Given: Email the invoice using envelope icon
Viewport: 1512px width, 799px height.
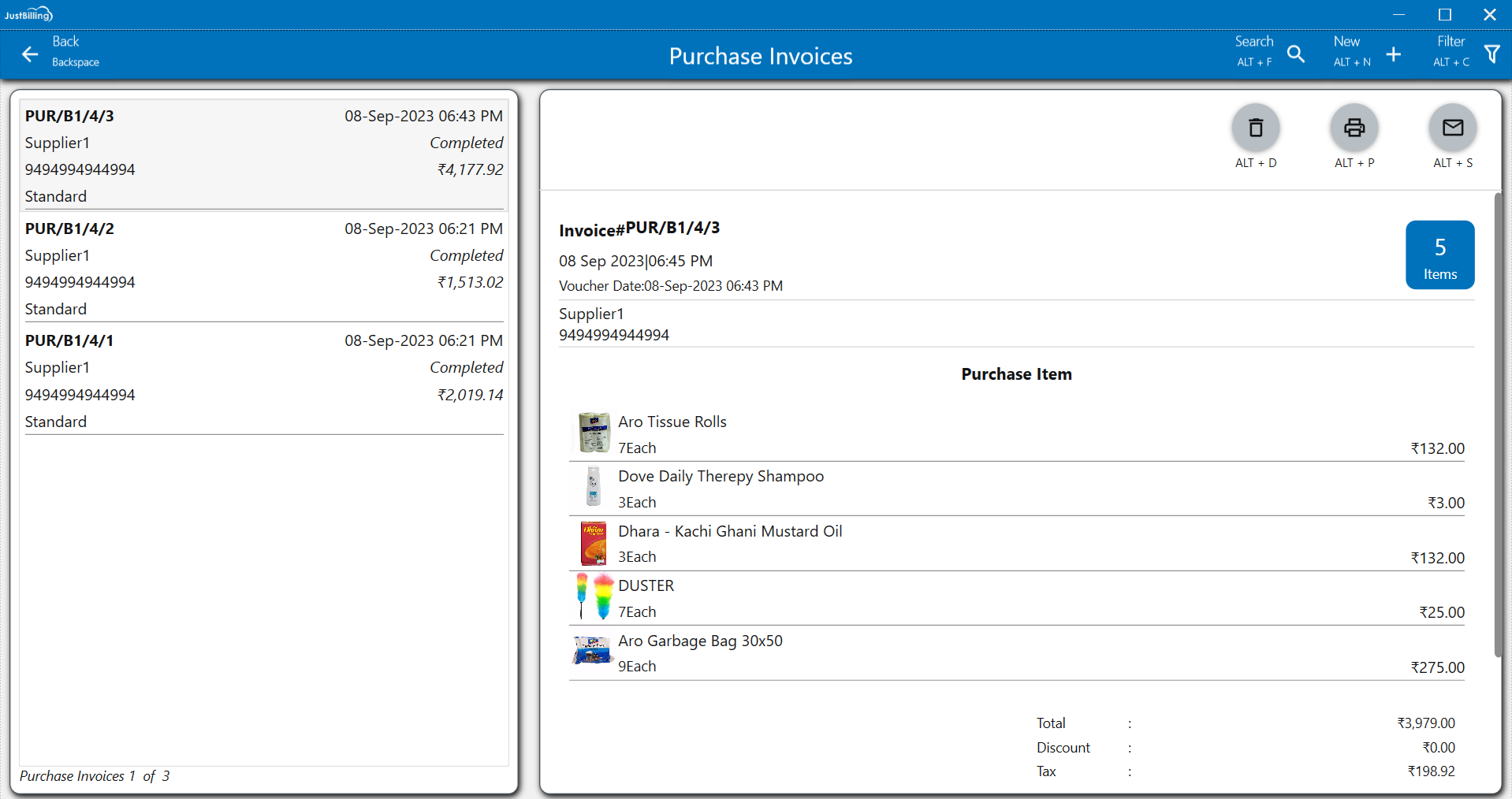Looking at the screenshot, I should (x=1452, y=128).
